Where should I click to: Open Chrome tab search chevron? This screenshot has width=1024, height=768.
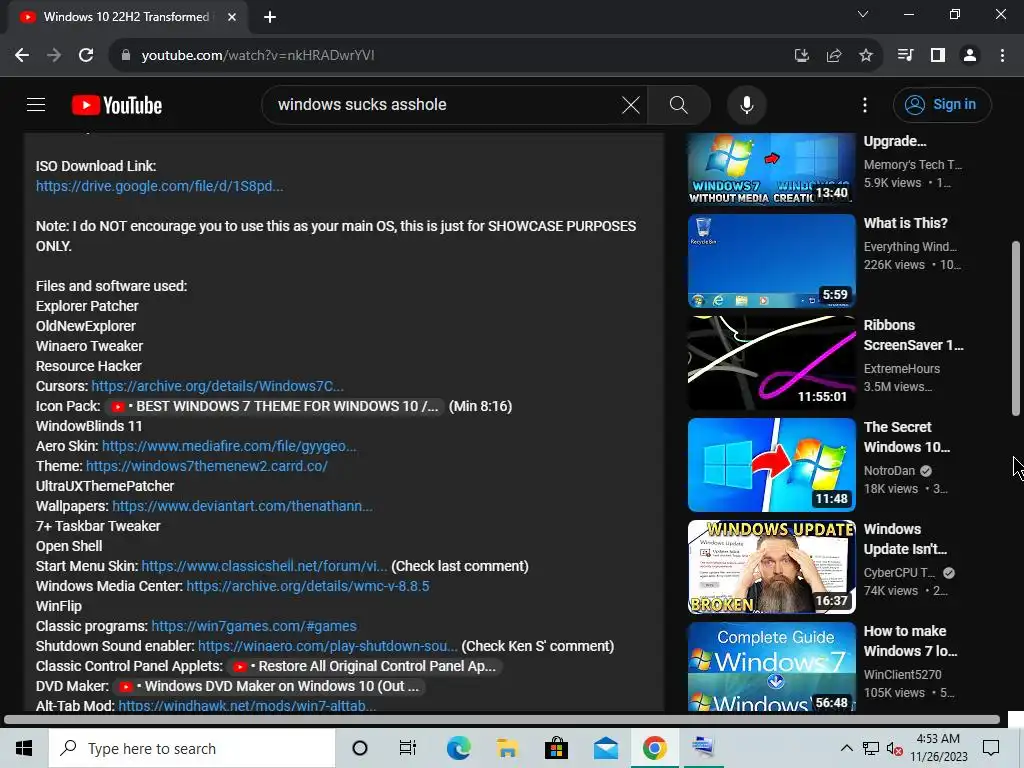point(863,14)
